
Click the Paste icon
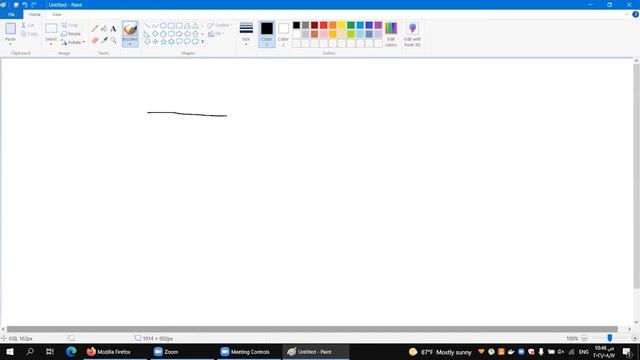click(11, 29)
